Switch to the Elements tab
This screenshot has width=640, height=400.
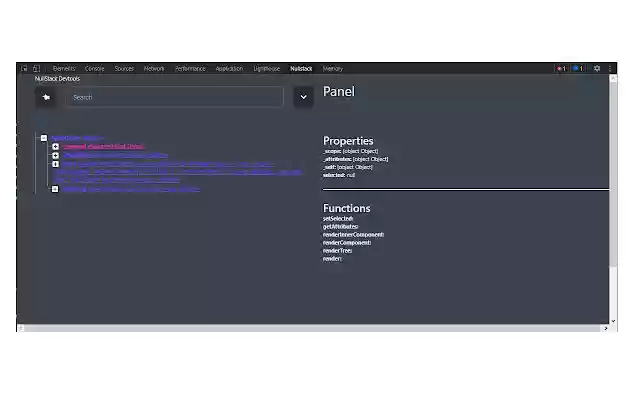click(64, 69)
